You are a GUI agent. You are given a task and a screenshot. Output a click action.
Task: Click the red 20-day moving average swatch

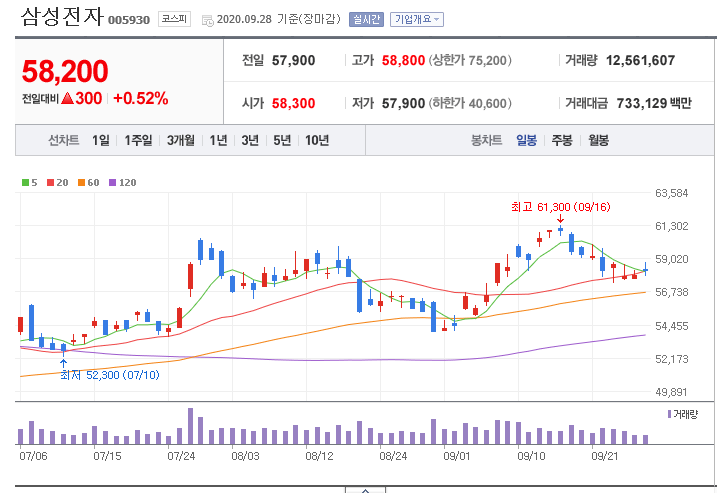click(x=50, y=182)
